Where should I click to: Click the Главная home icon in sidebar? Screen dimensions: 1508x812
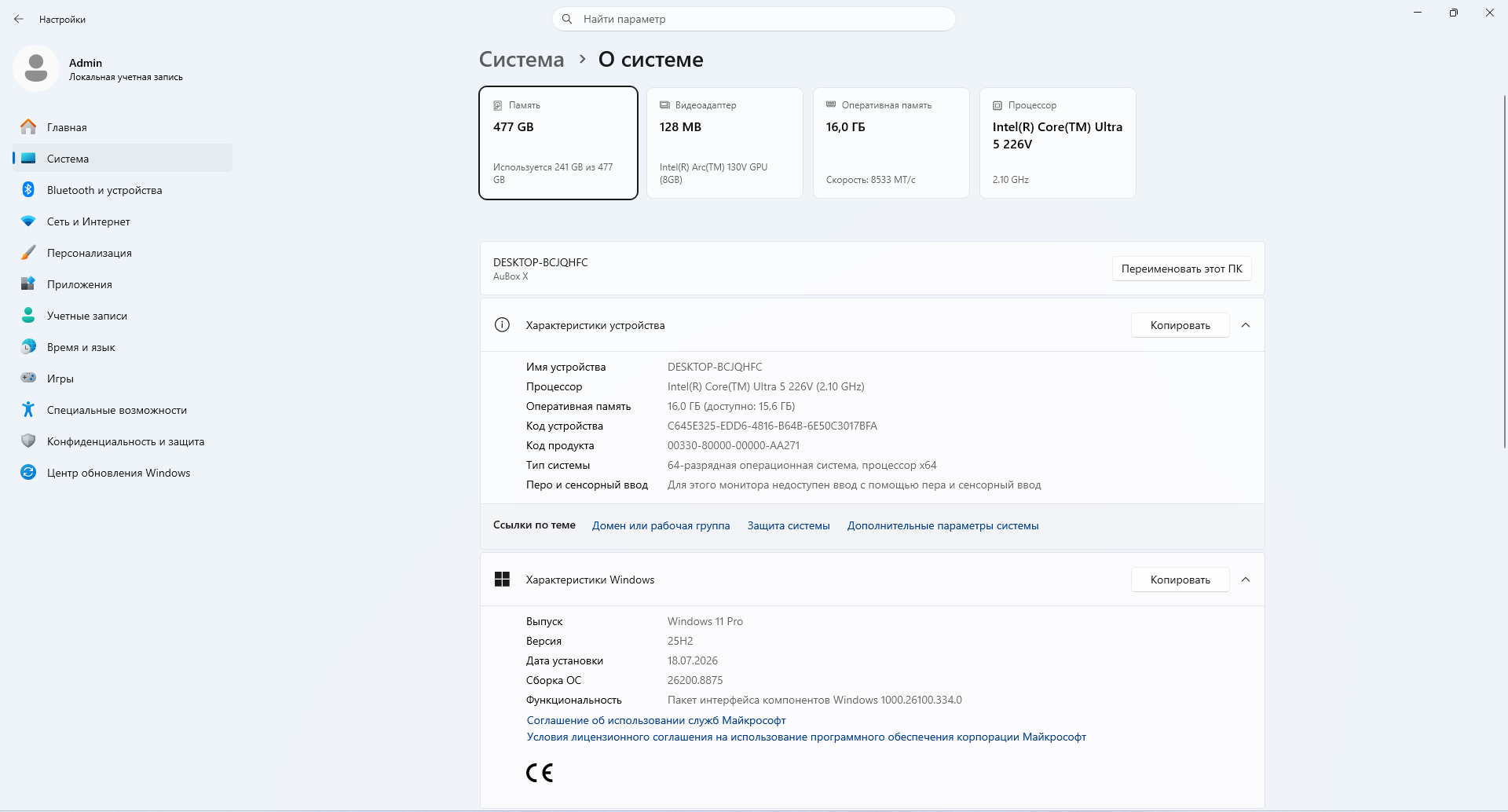tap(28, 127)
